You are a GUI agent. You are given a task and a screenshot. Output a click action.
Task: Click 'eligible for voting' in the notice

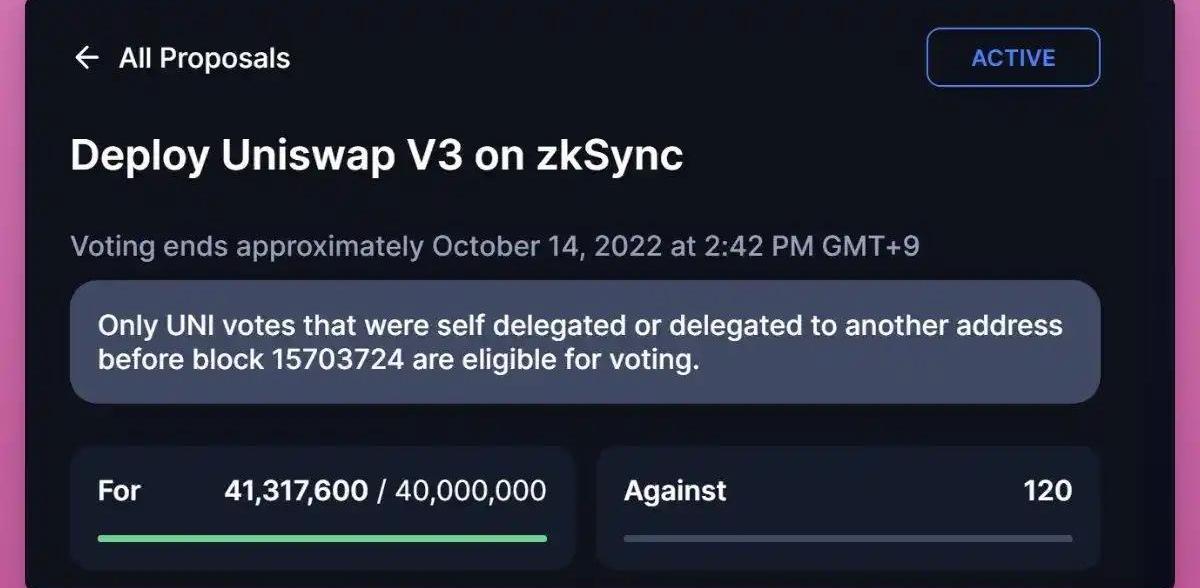click(571, 360)
